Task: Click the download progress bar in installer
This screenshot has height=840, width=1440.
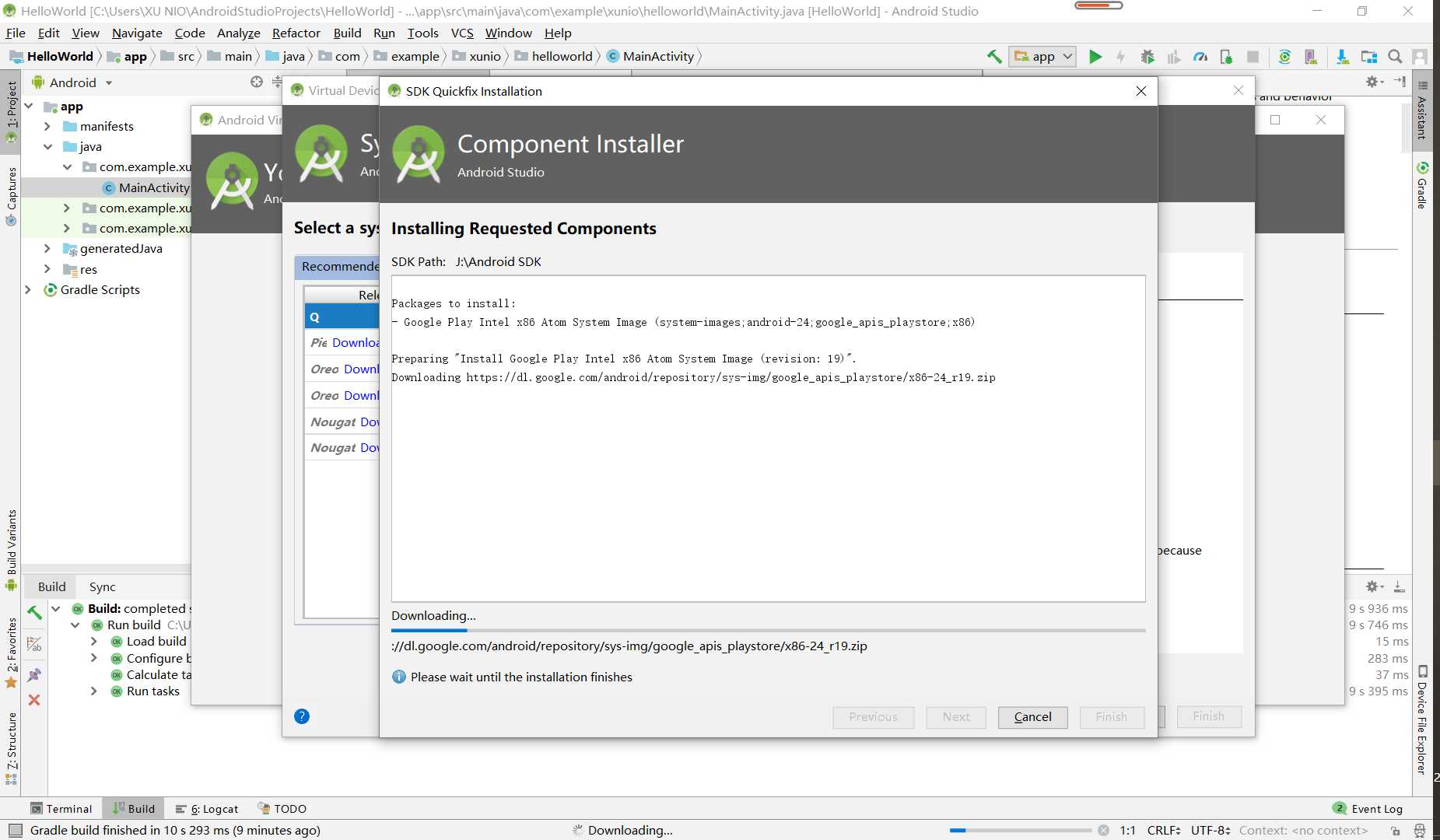Action: (x=768, y=630)
